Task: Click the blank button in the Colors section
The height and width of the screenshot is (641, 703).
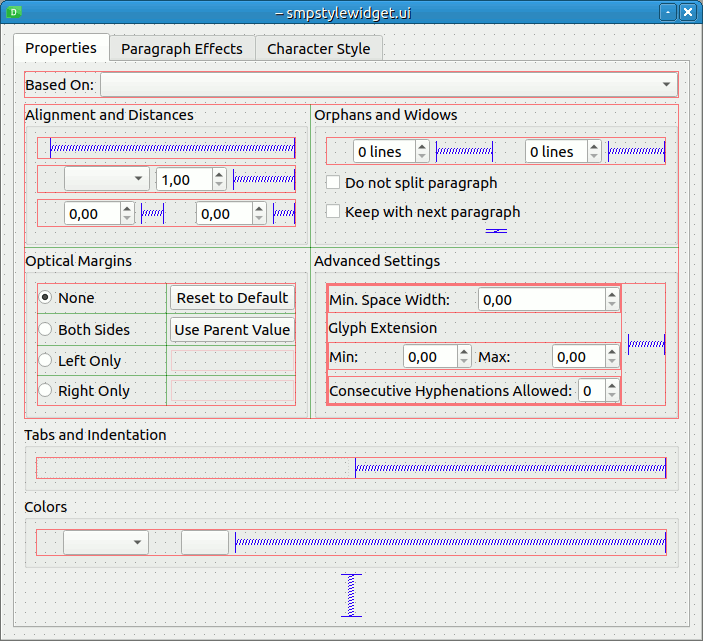Action: coord(205,543)
